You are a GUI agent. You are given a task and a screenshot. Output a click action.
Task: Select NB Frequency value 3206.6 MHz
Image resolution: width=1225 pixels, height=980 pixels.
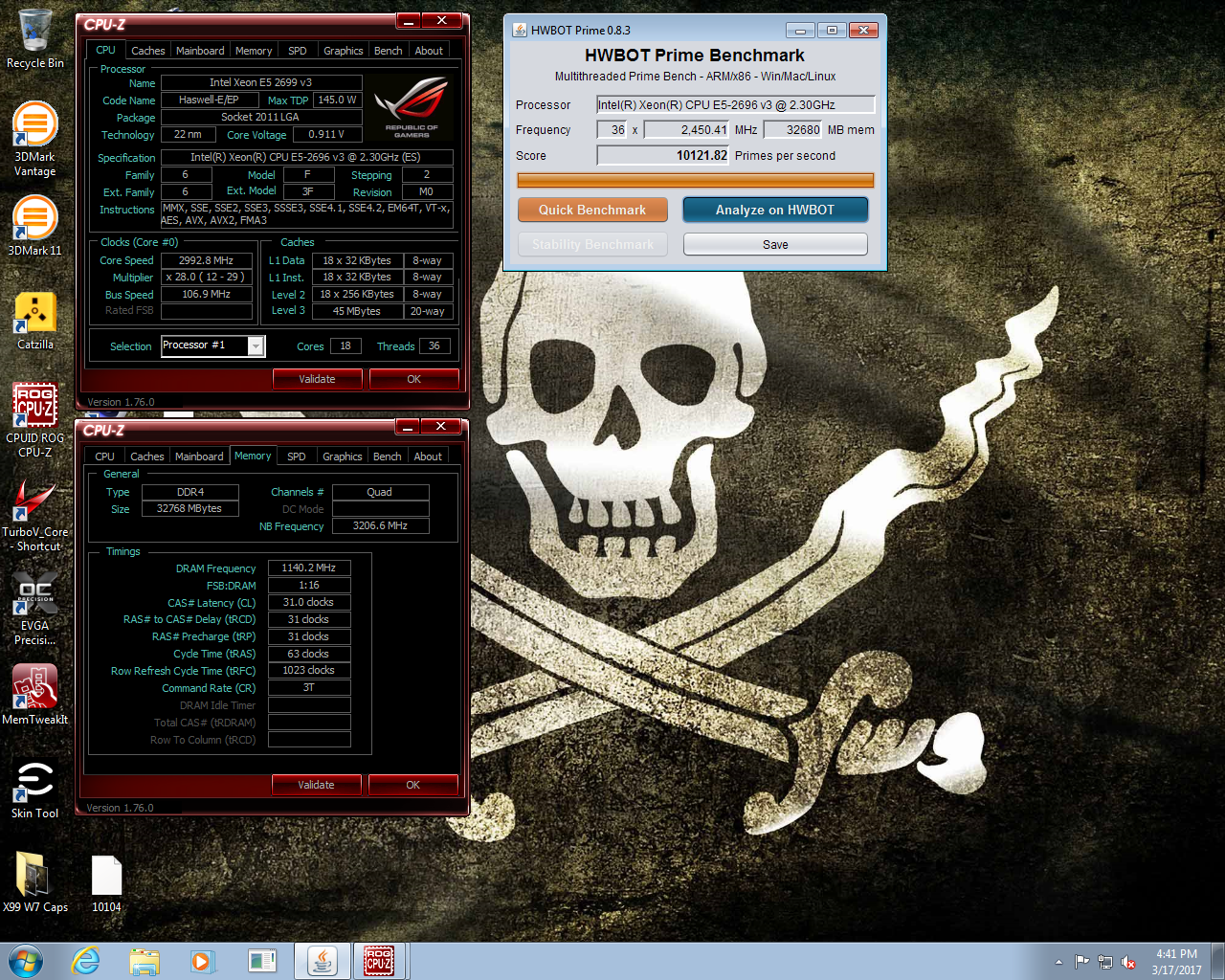pyautogui.click(x=380, y=525)
